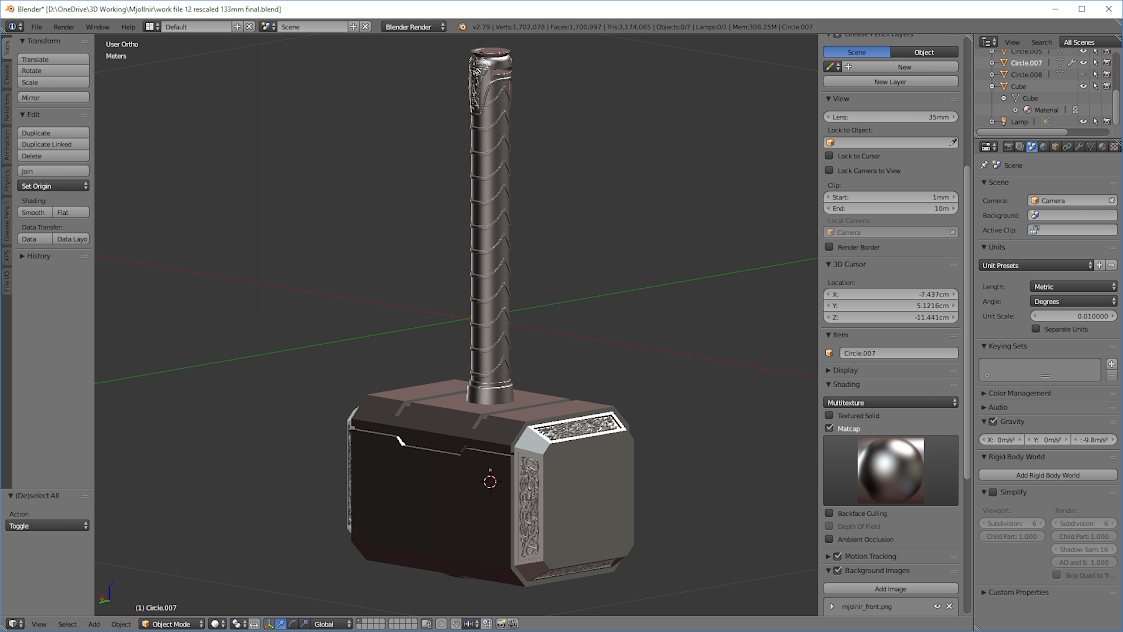Click the Smooth shading button
Screen dimensions: 1123x632
[x=34, y=212]
